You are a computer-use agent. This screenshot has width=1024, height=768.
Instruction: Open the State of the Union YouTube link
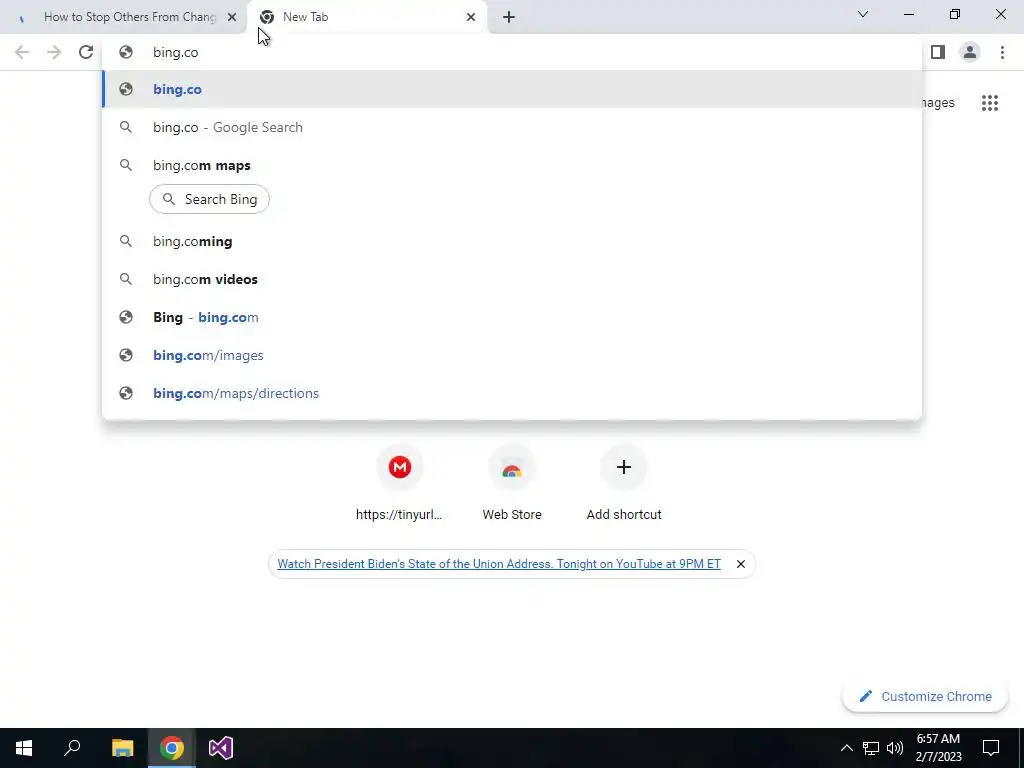pyautogui.click(x=499, y=564)
